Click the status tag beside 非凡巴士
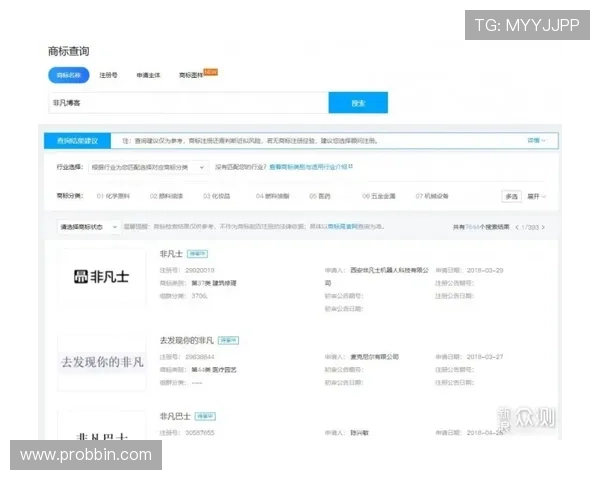Viewport: 600px width, 480px height. pyautogui.click(x=205, y=416)
